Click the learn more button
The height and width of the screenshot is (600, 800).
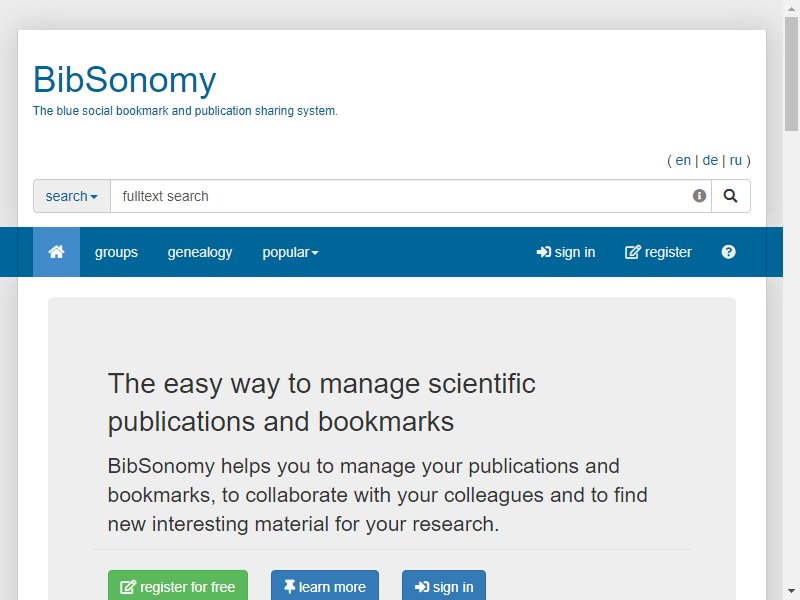coord(324,587)
